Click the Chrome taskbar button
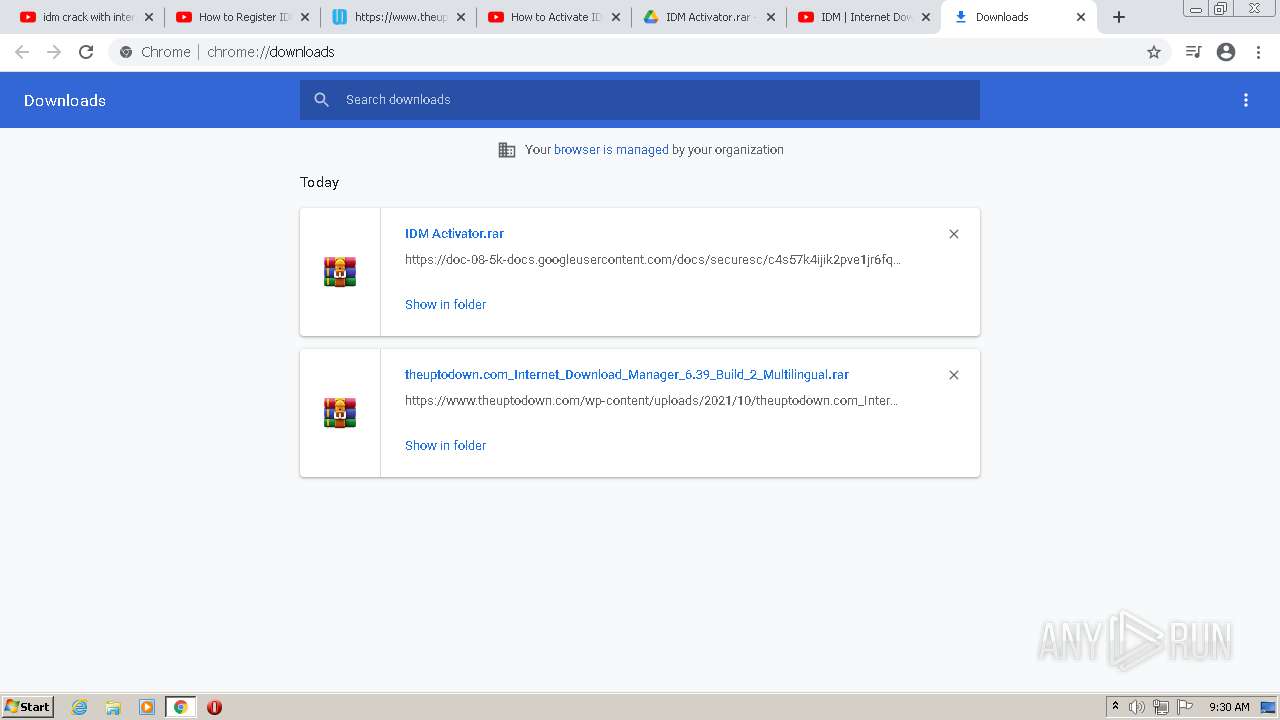Image resolution: width=1280 pixels, height=720 pixels. click(180, 707)
